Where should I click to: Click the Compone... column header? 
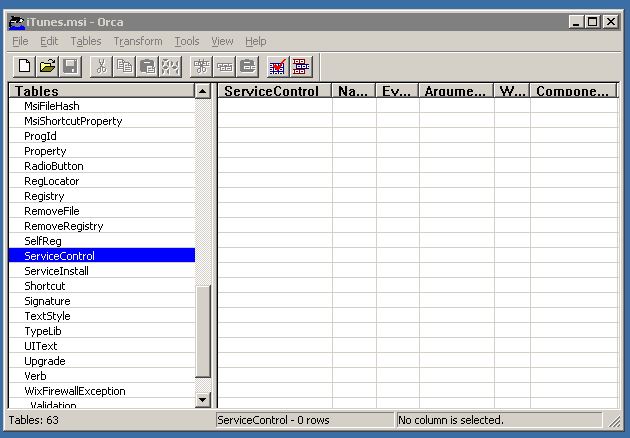573,91
